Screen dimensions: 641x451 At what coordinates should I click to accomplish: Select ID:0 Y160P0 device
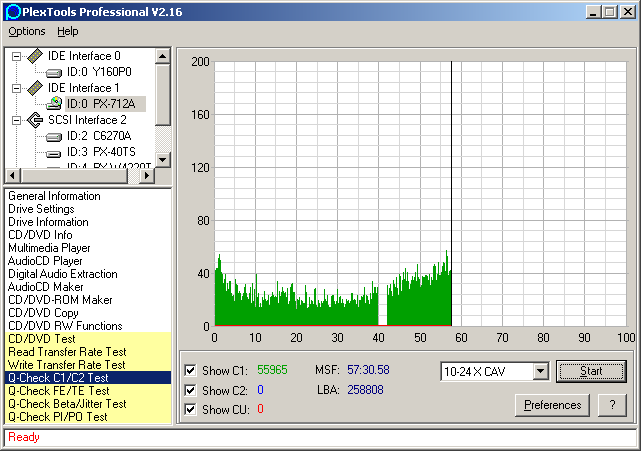[x=99, y=72]
